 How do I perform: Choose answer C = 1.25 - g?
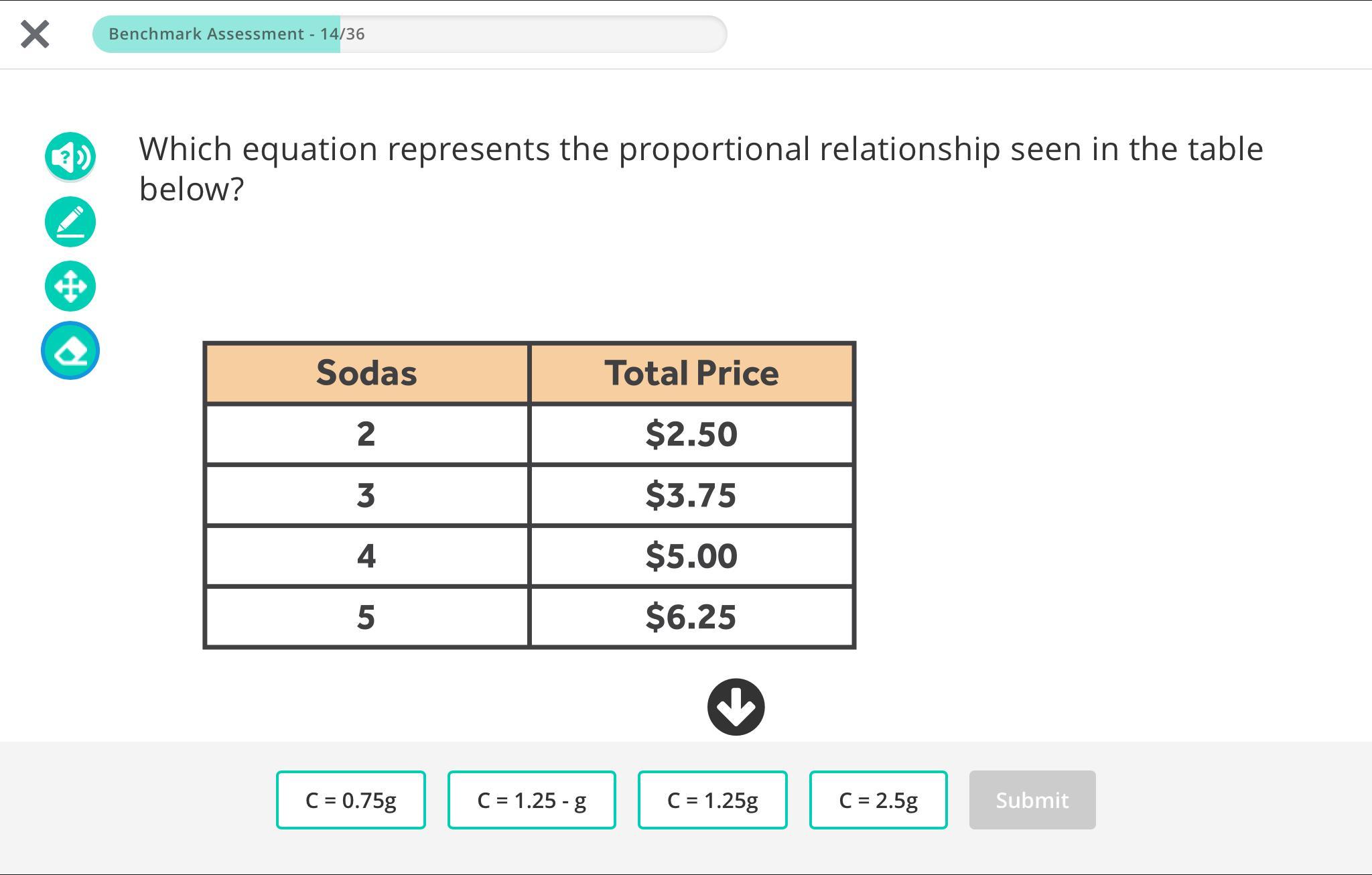[x=531, y=800]
